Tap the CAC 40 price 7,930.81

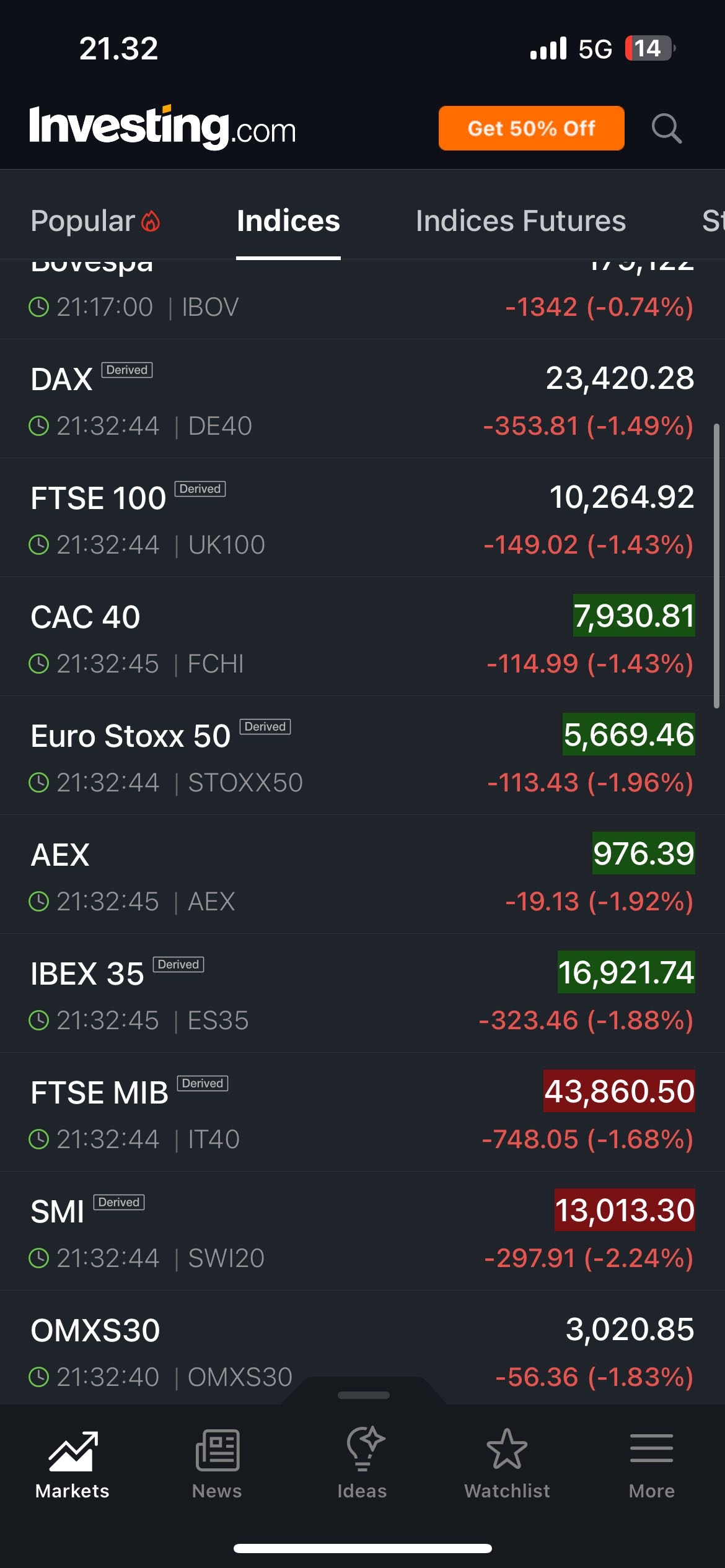pyautogui.click(x=633, y=616)
